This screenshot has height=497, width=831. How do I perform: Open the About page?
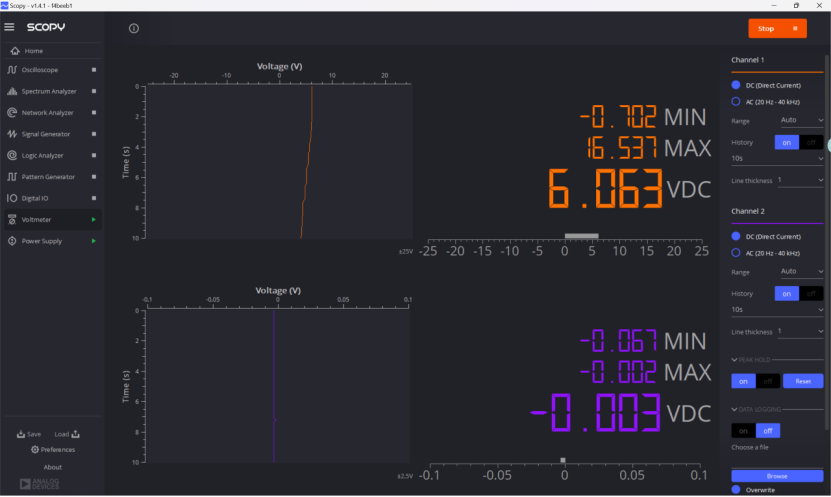pos(52,467)
